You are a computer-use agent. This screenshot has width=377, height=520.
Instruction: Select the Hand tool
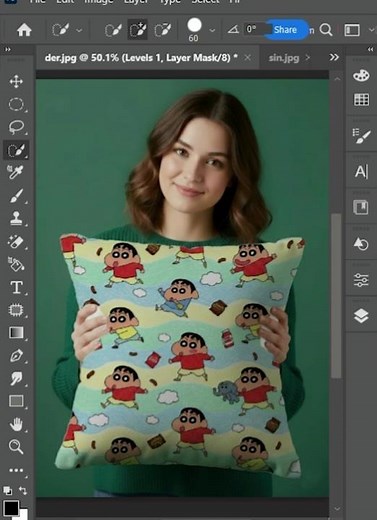click(x=16, y=424)
